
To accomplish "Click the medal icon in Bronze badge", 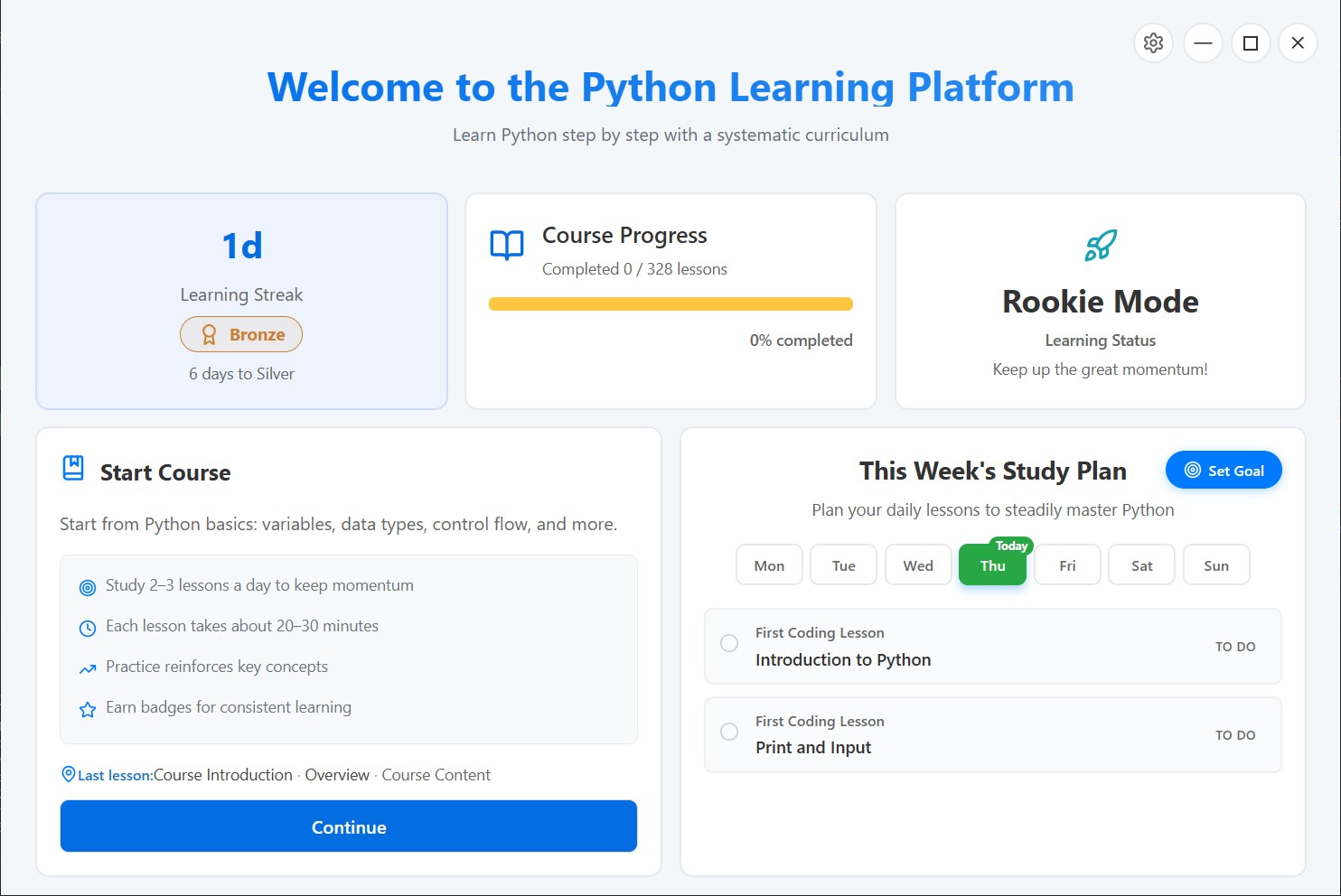I will [209, 335].
